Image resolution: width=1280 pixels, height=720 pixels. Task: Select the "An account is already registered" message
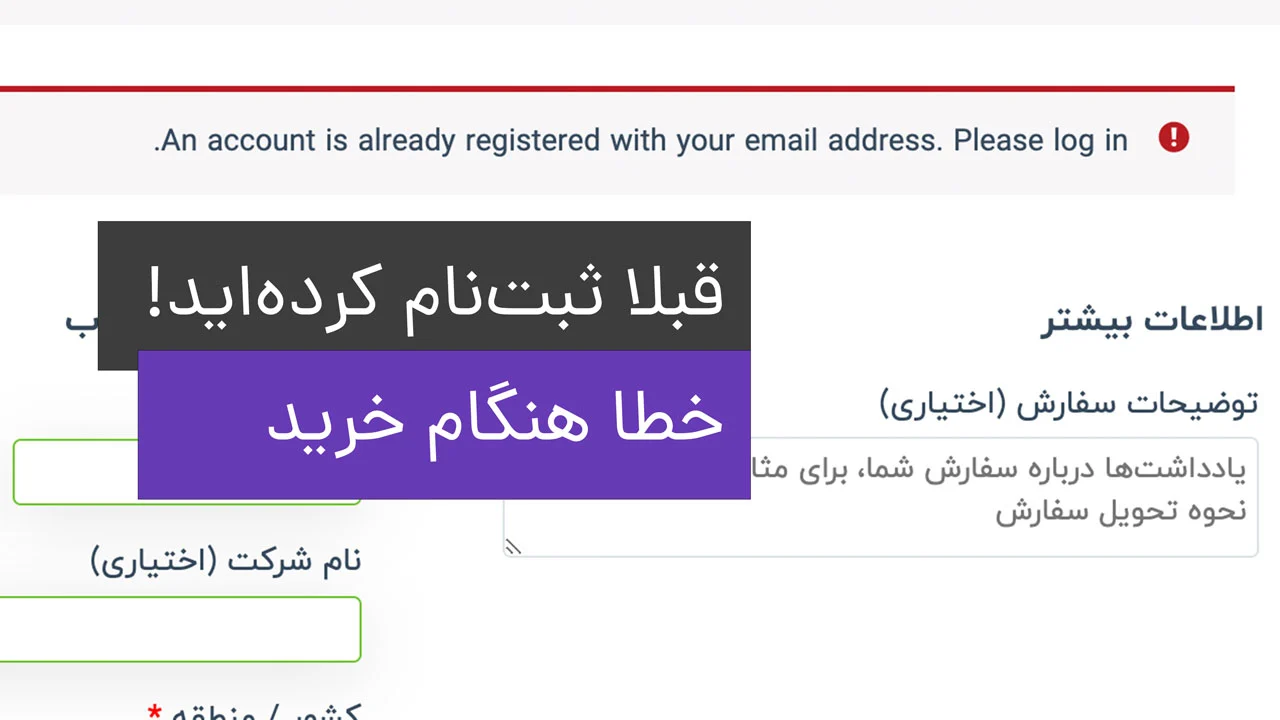coord(641,141)
